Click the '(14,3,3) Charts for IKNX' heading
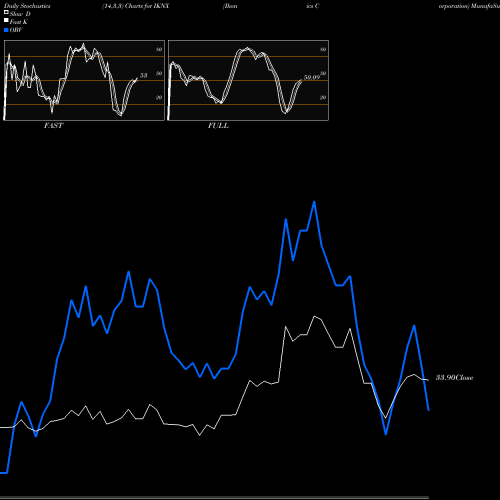 136,6
